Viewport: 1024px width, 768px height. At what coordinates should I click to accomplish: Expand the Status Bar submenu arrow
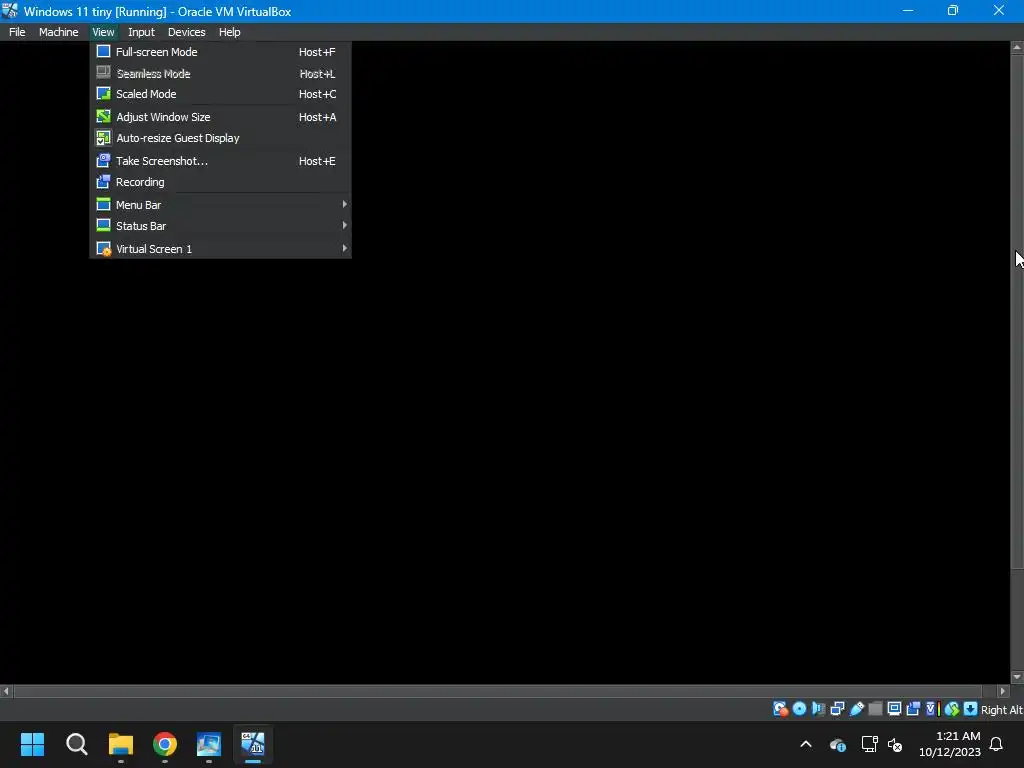tap(344, 225)
